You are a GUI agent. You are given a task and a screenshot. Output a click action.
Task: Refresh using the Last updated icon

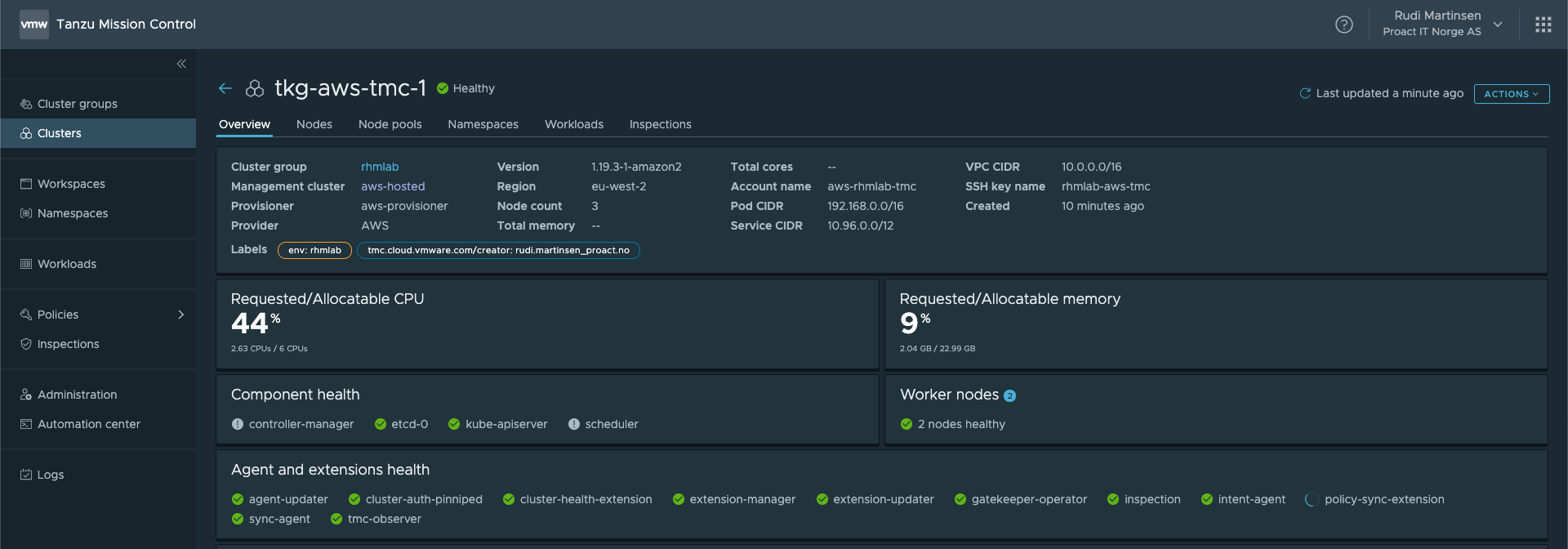(x=1305, y=94)
